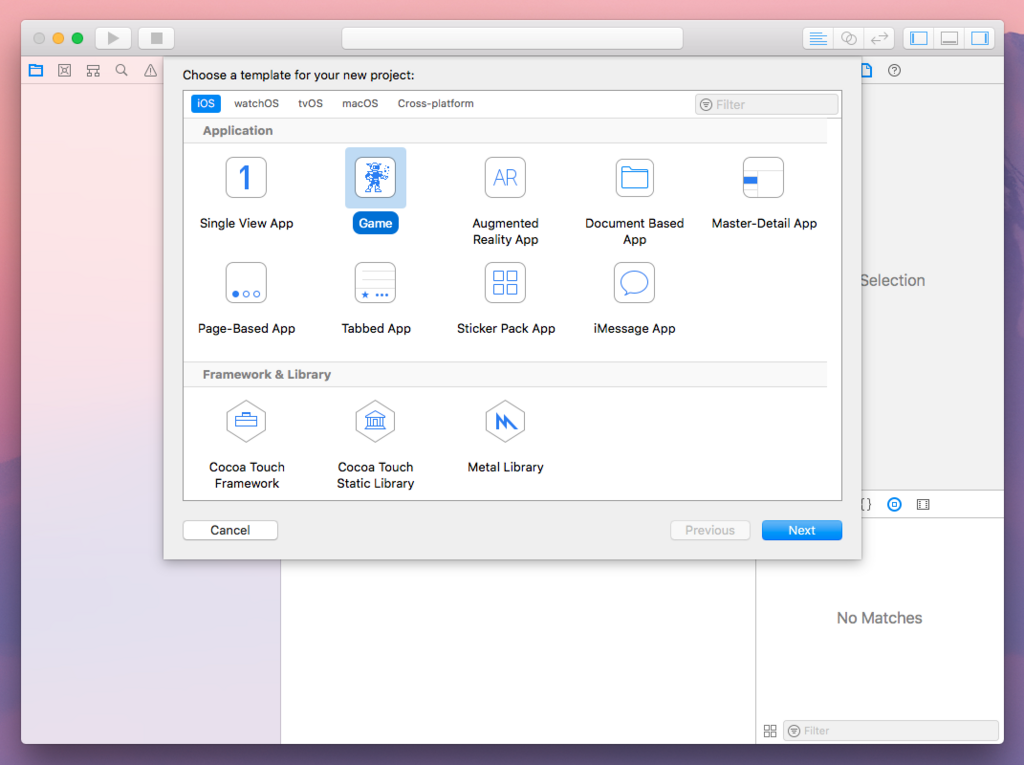
Task: Click the template Filter search field
Action: click(767, 105)
